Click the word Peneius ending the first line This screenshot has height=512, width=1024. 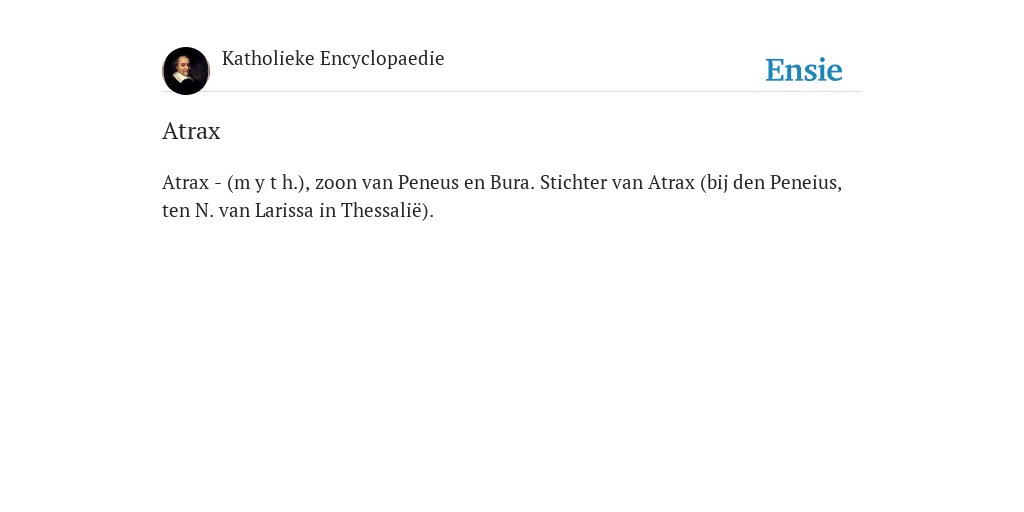[x=806, y=183]
